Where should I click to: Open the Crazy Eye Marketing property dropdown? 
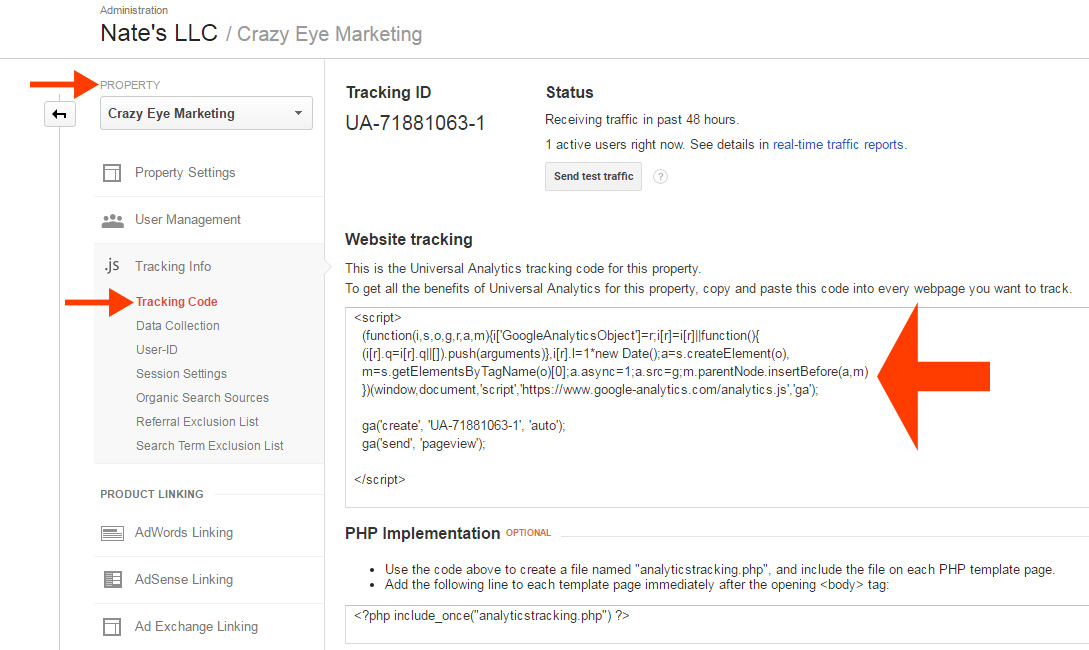click(x=206, y=113)
